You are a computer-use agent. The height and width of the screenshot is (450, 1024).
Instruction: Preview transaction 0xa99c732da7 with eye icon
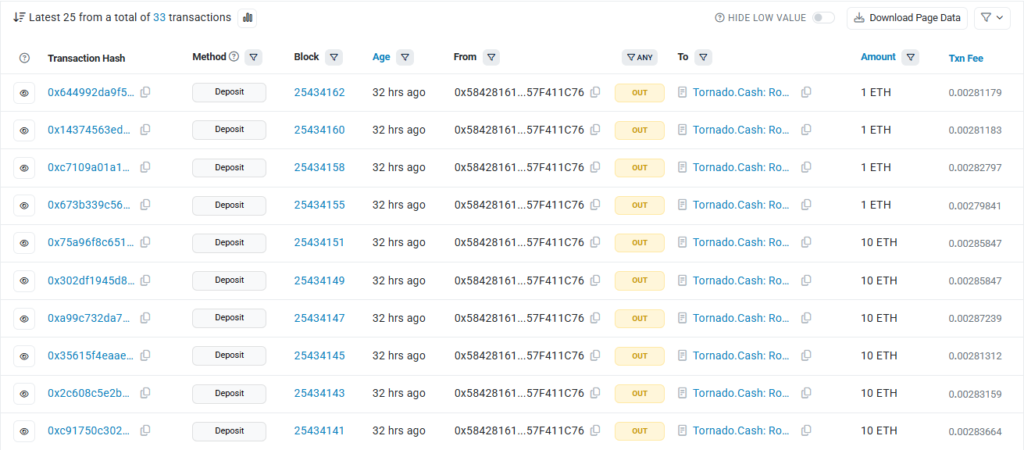(24, 319)
